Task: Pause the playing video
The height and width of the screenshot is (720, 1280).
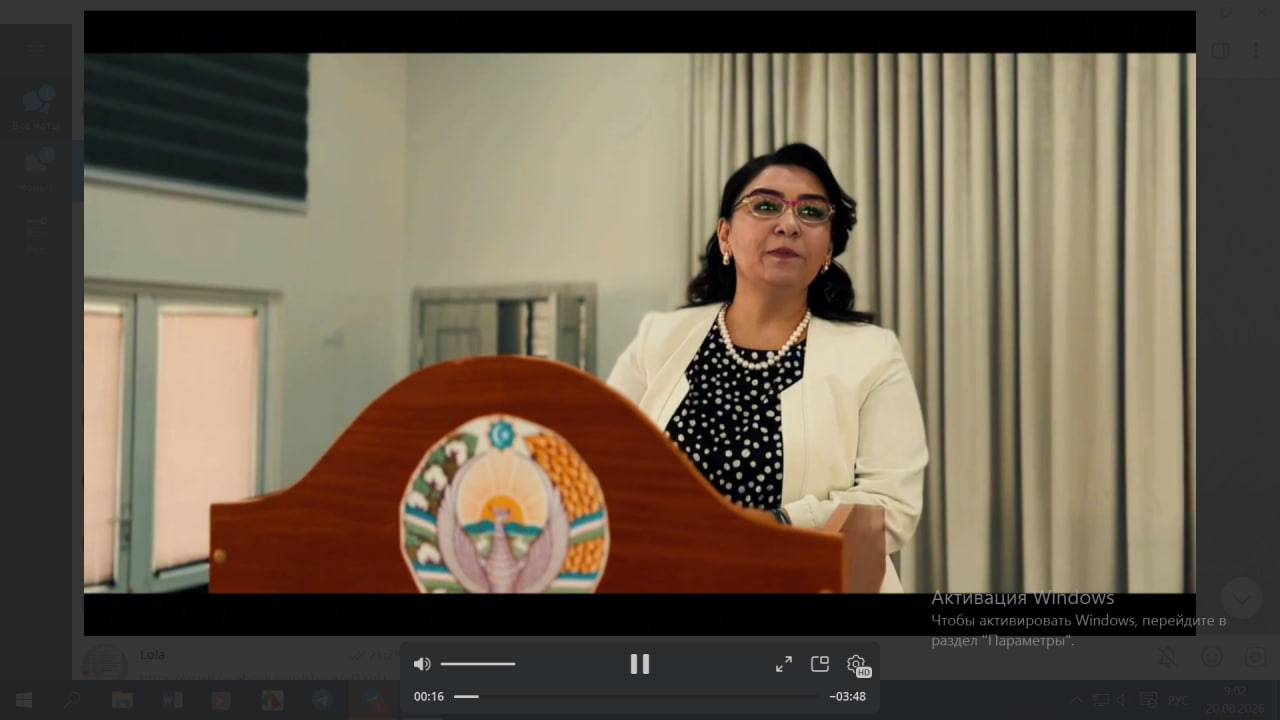Action: point(640,664)
